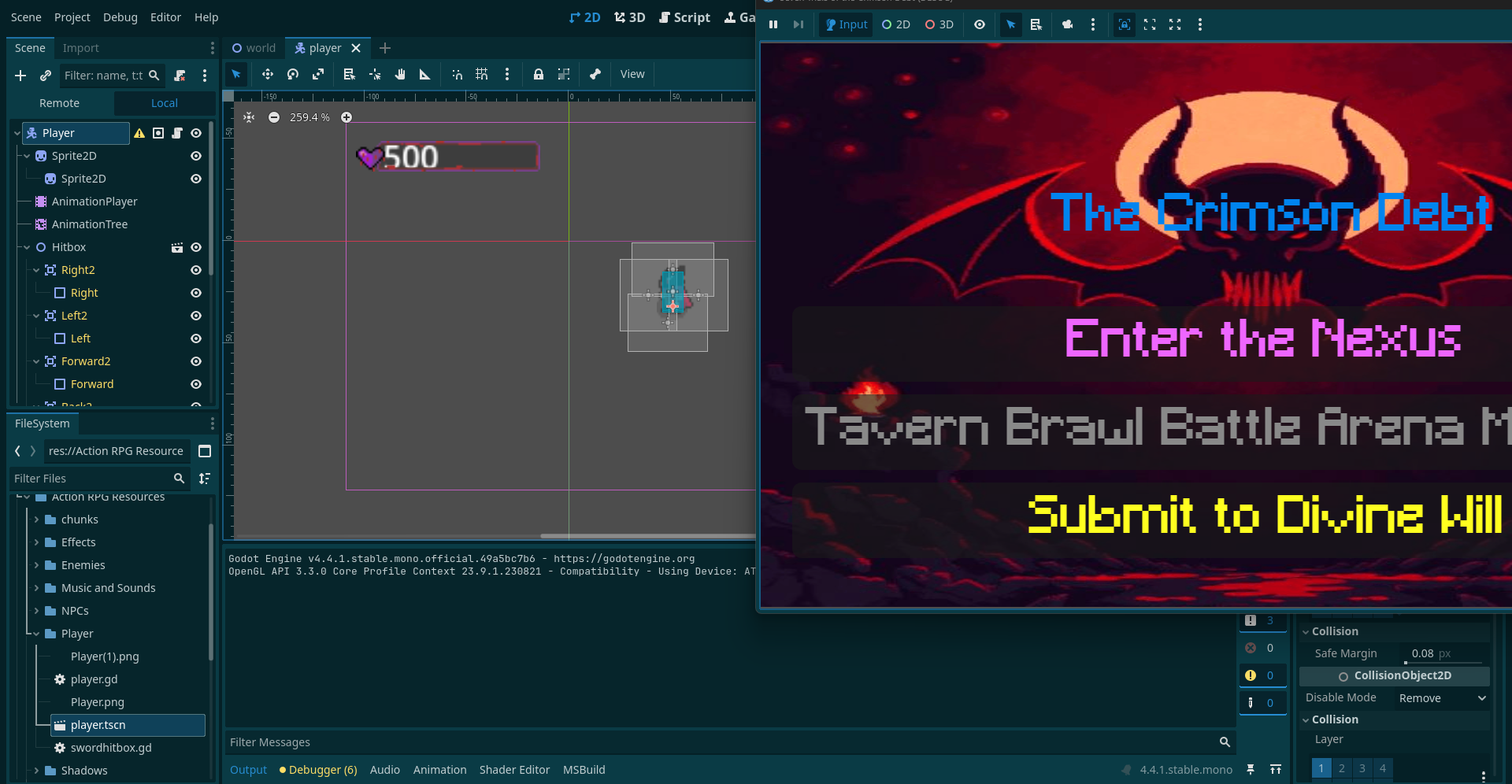Select the Move tool in canvas toolbar

click(267, 74)
